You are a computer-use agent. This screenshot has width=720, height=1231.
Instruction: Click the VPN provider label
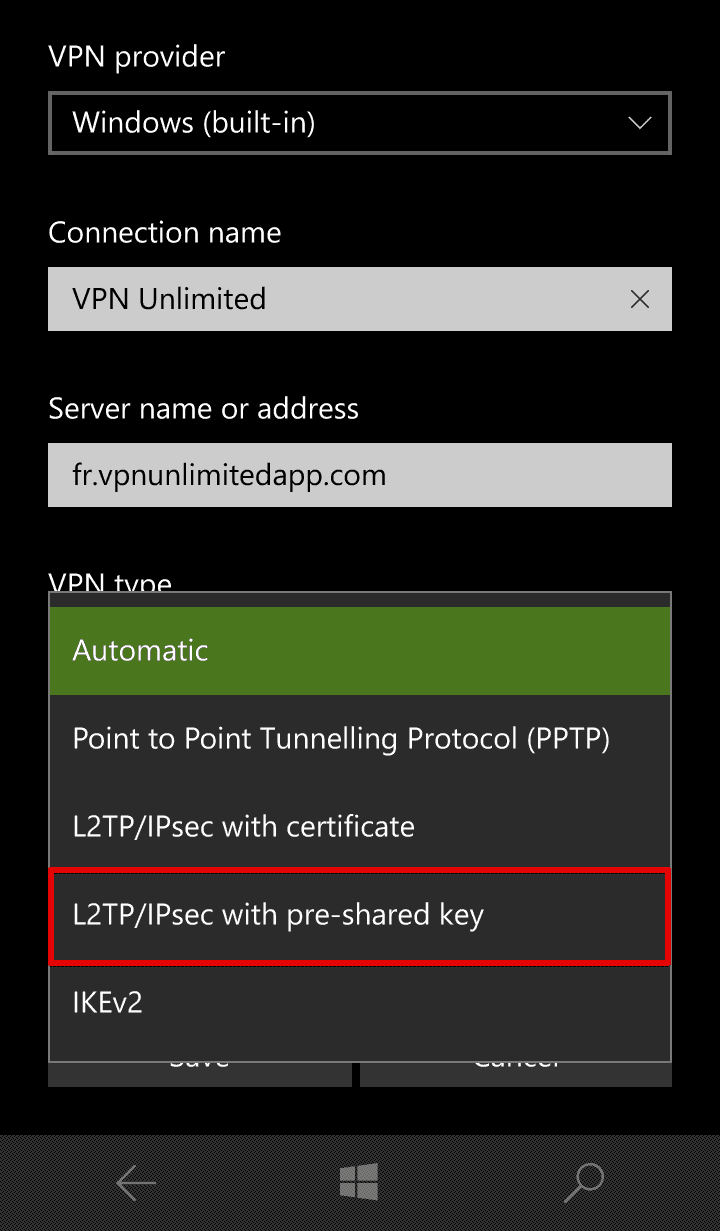[x=137, y=57]
